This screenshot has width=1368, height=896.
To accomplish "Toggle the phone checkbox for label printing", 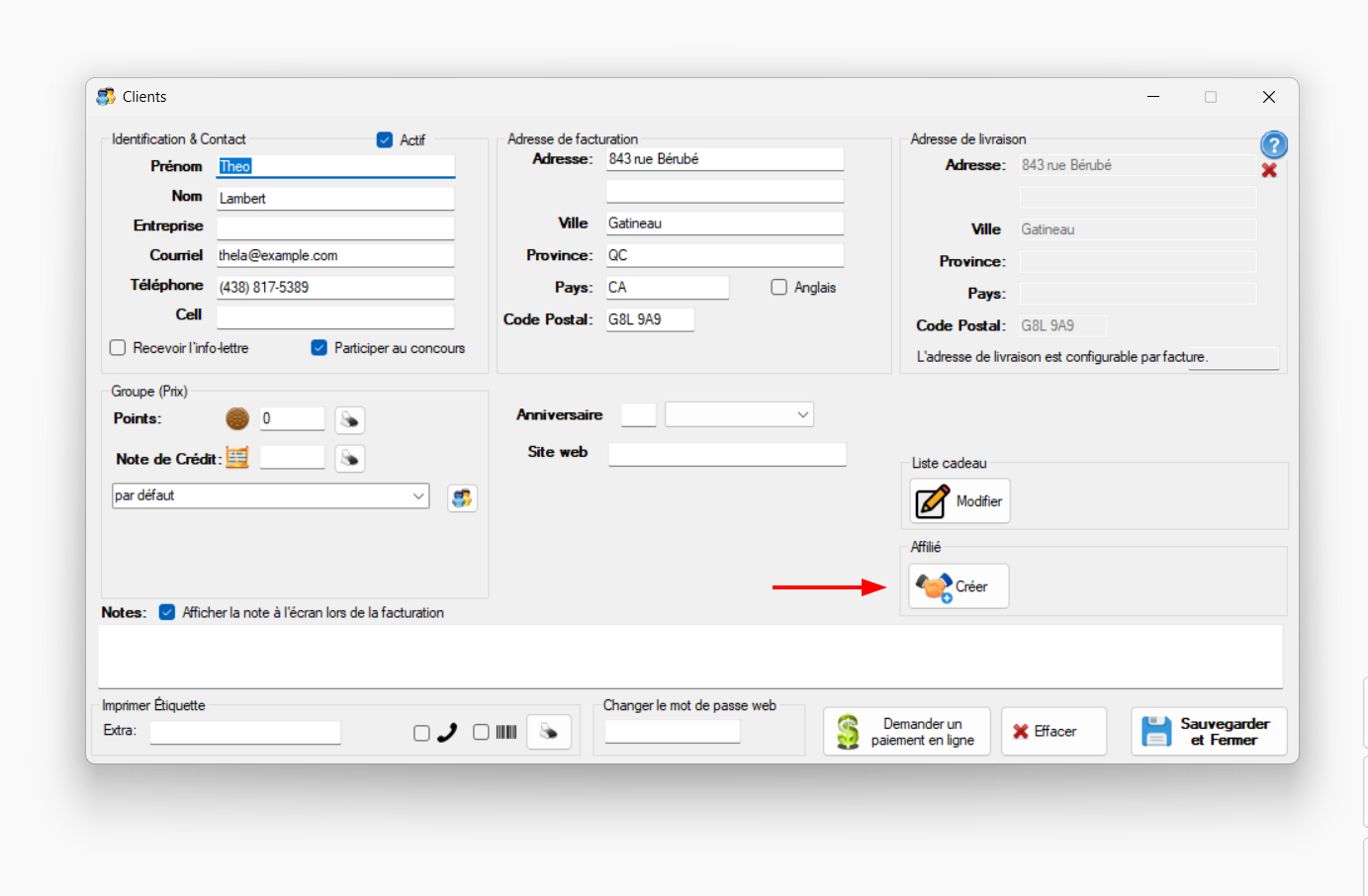I will tap(421, 733).
